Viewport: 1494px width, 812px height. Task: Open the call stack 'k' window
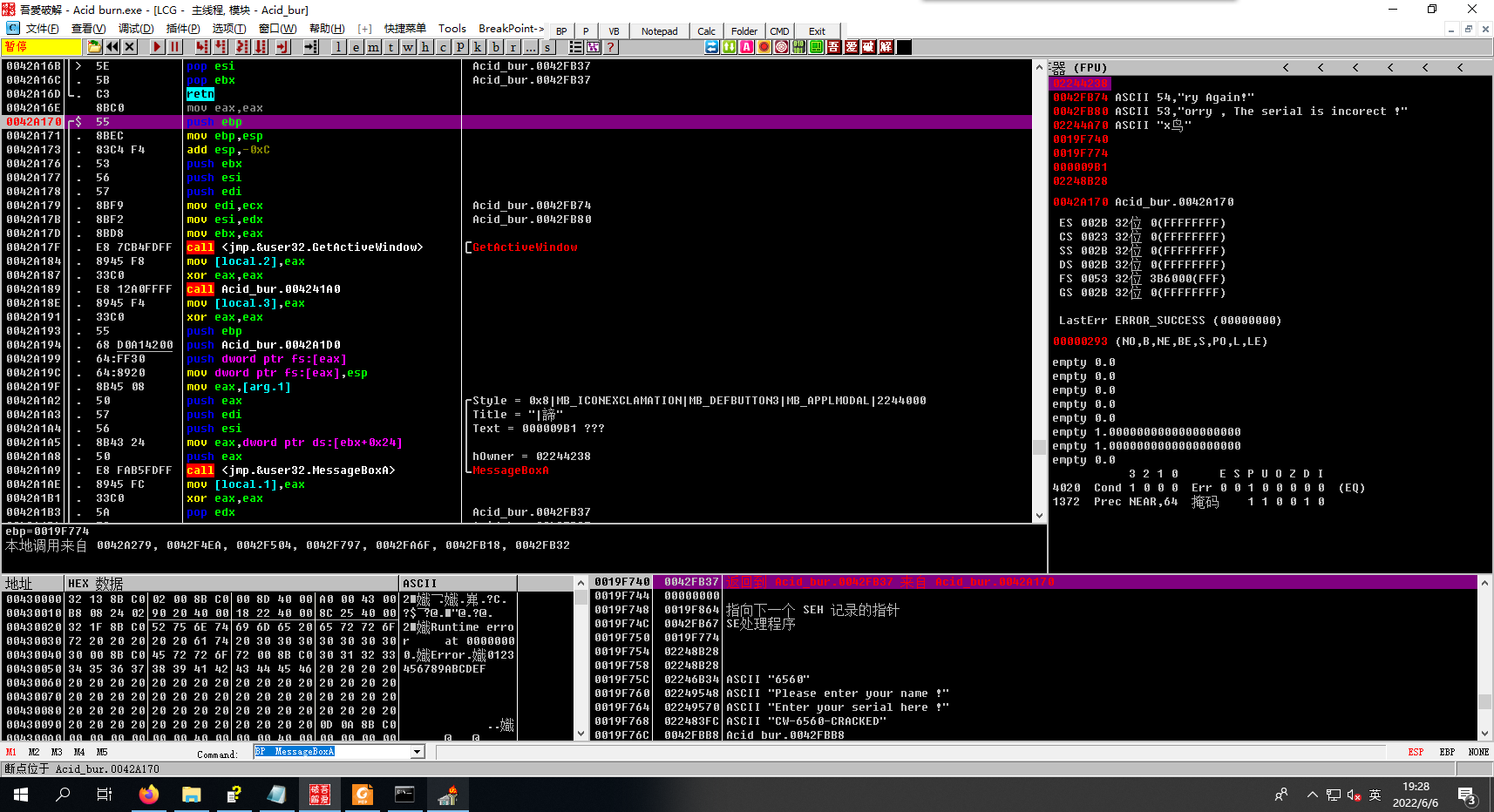(x=478, y=47)
